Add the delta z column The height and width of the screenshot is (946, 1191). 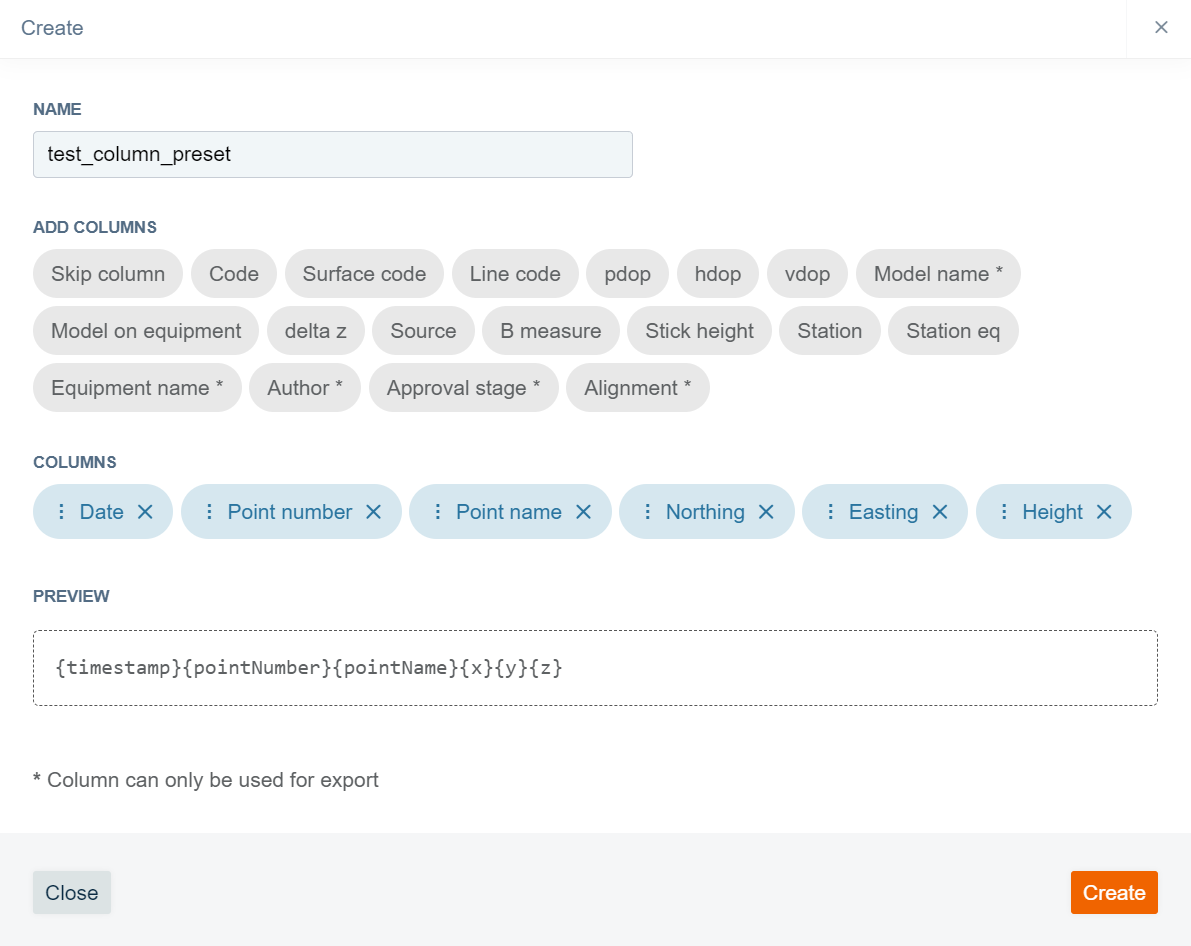tap(316, 331)
